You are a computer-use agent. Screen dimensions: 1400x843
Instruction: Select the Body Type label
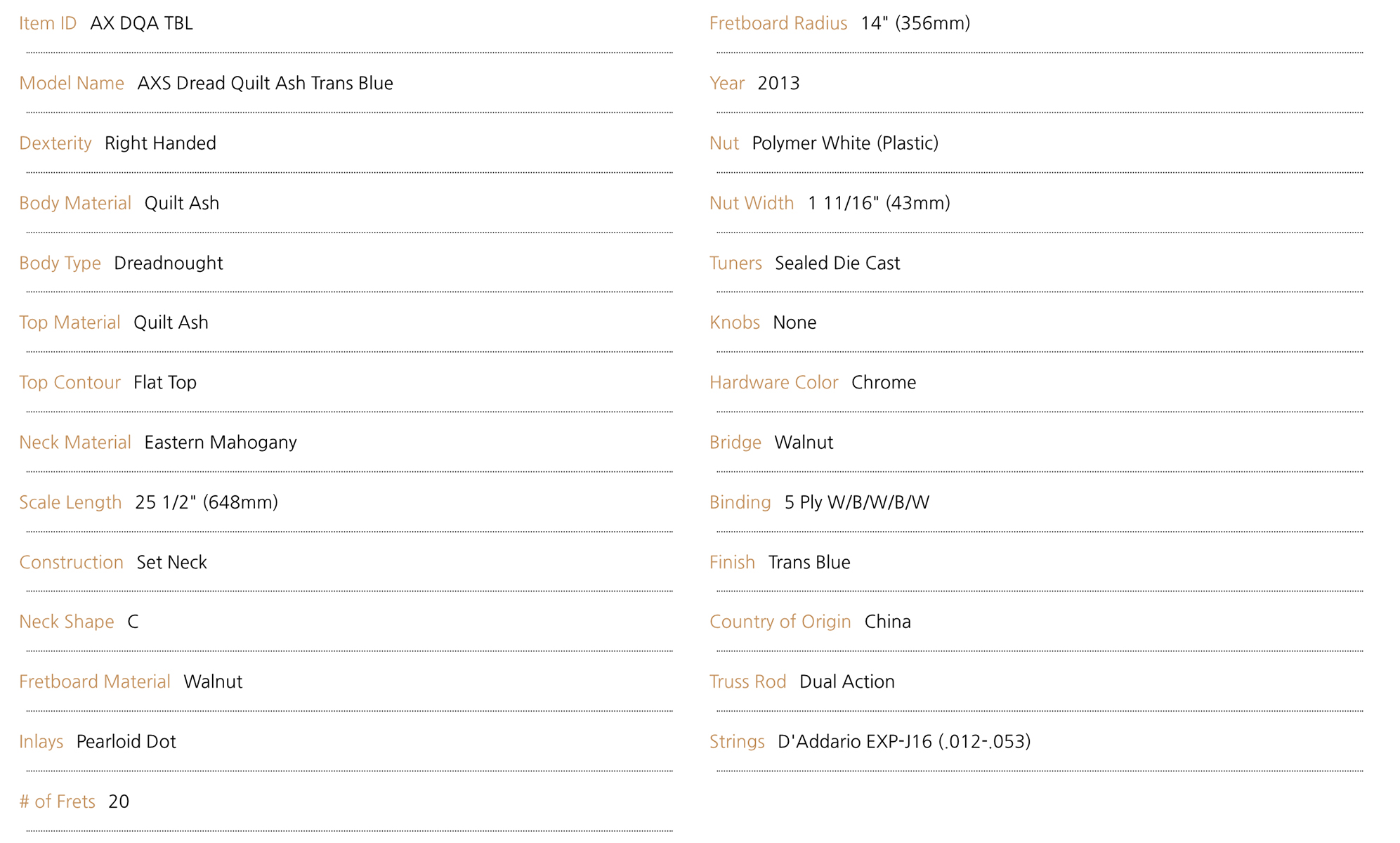tap(60, 263)
